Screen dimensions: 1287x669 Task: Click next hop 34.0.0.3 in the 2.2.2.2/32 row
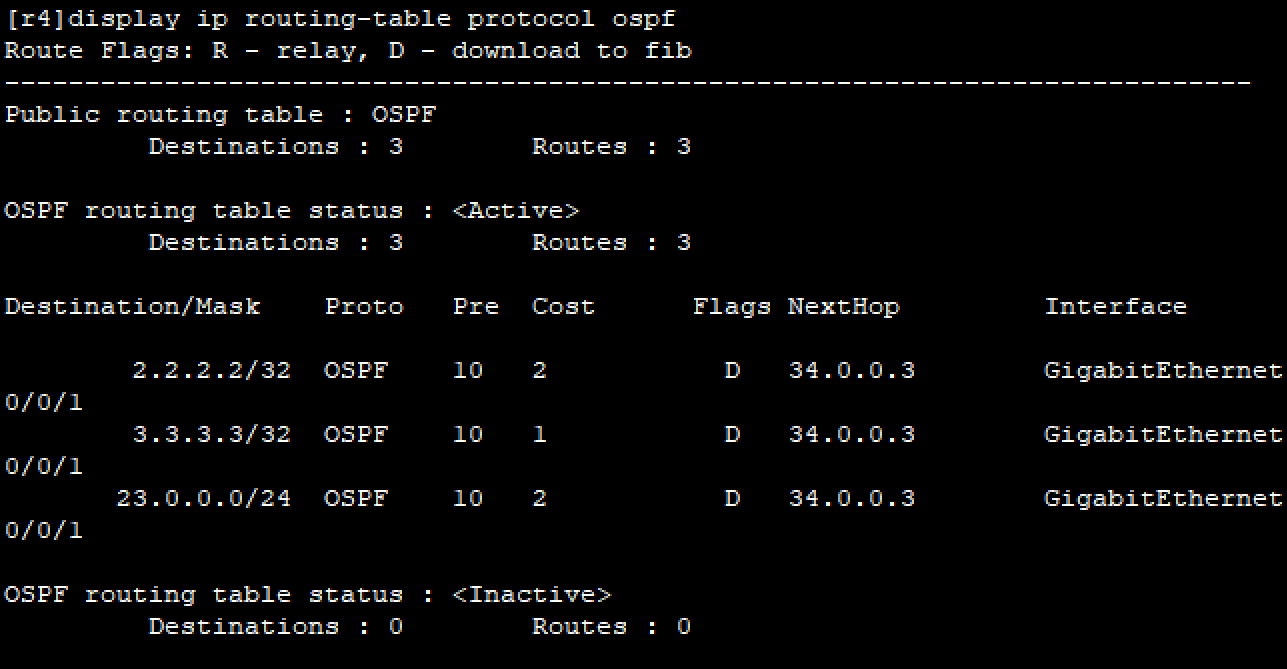click(x=851, y=371)
